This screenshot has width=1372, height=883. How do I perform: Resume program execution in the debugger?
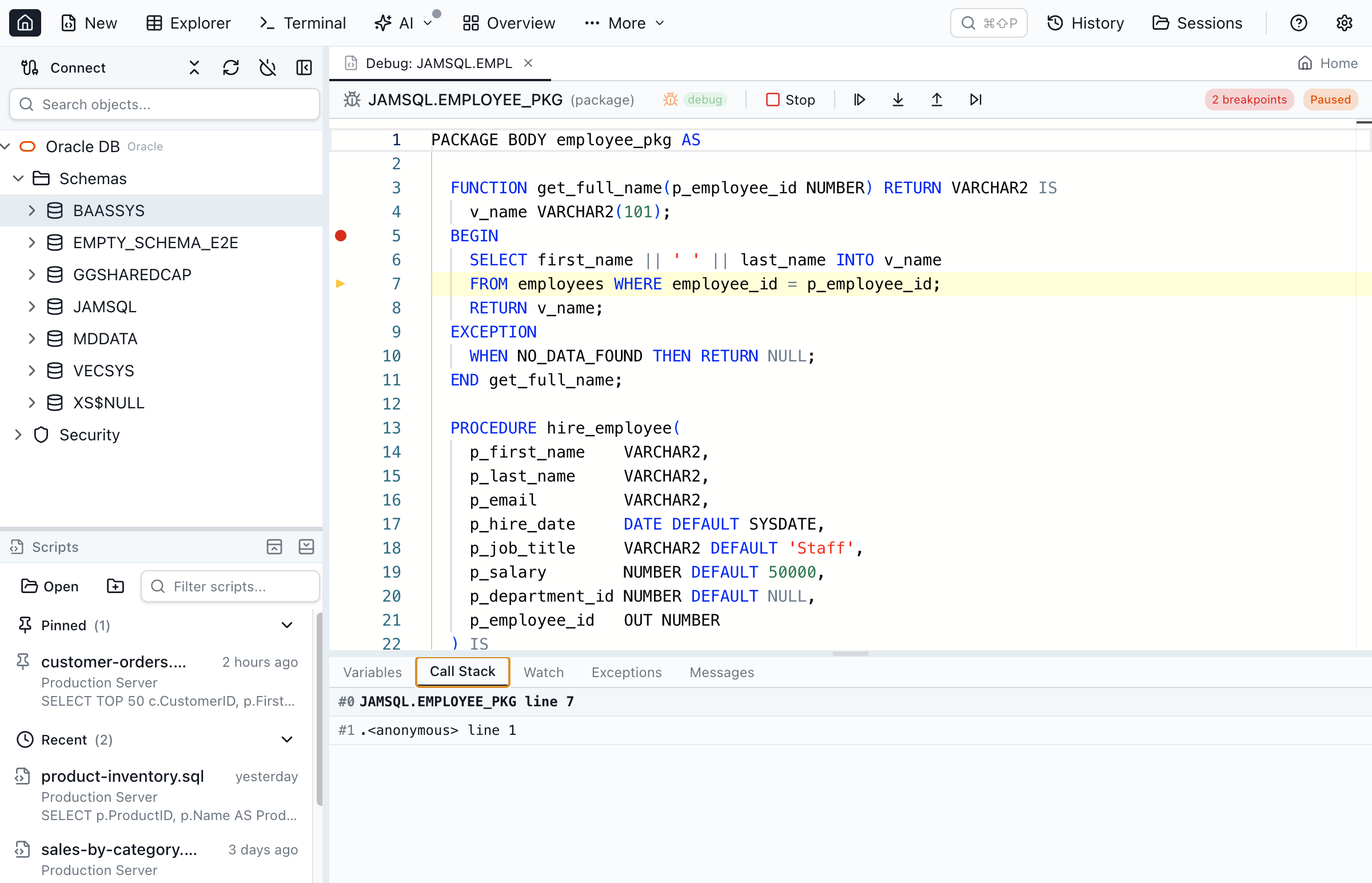(859, 99)
